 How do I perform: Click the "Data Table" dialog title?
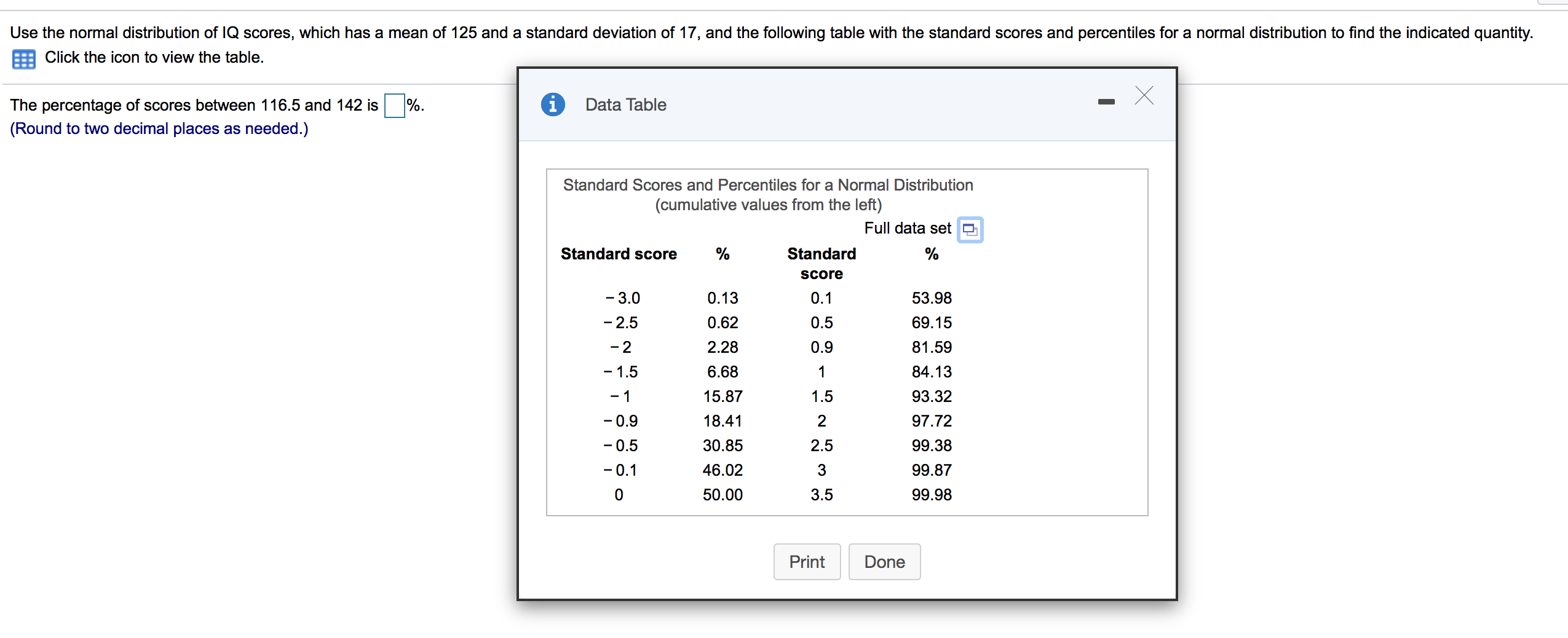[x=625, y=105]
